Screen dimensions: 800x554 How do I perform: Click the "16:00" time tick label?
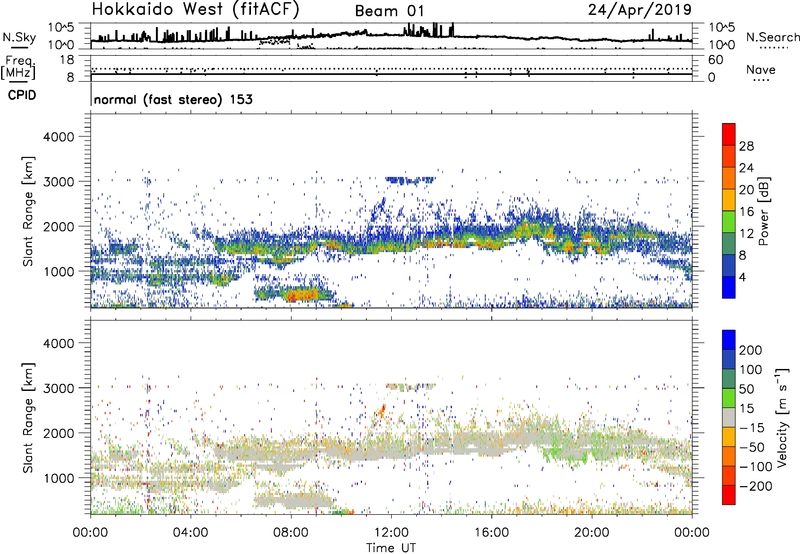pos(491,533)
